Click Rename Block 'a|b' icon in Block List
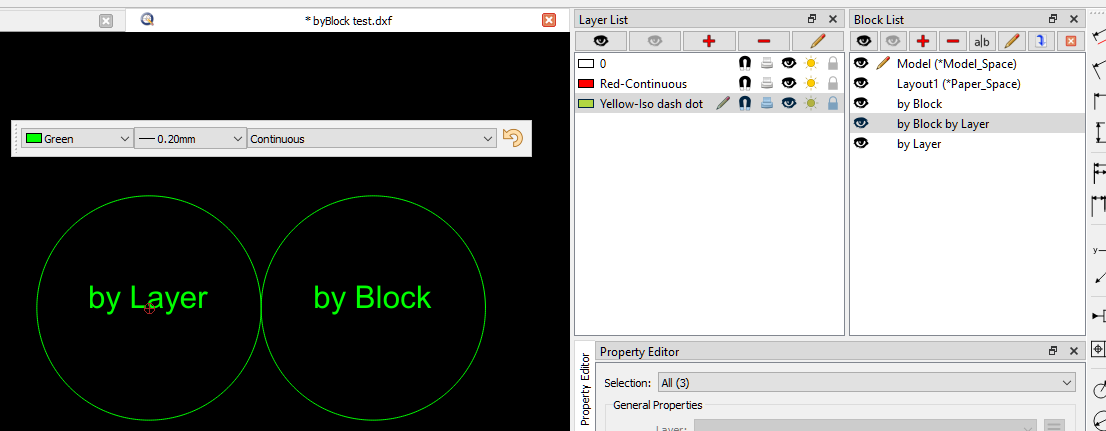The image size is (1106, 431). point(982,41)
